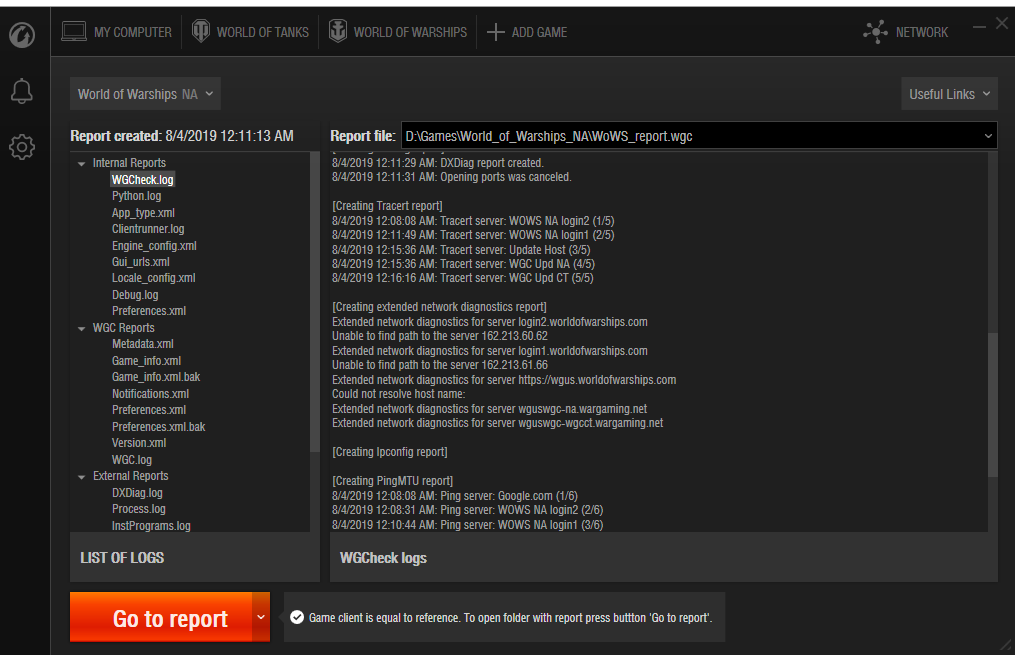Click the External Reports group label
Screen dimensions: 1015x655
(x=131, y=476)
